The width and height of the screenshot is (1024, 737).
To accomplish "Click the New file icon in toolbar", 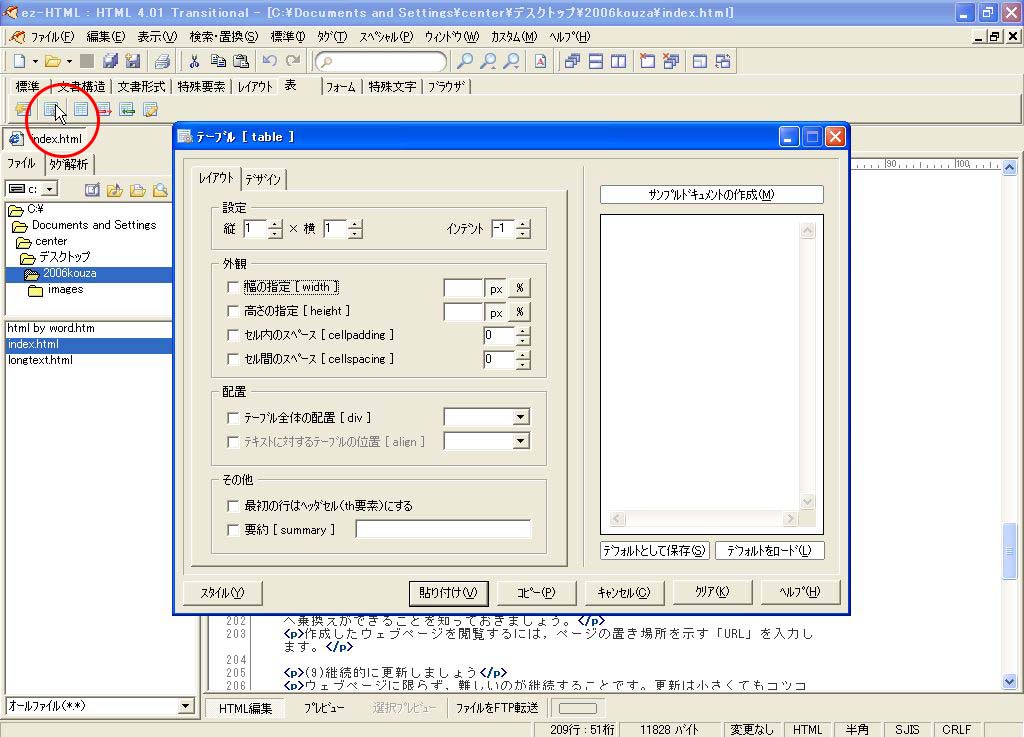I will tap(20, 61).
